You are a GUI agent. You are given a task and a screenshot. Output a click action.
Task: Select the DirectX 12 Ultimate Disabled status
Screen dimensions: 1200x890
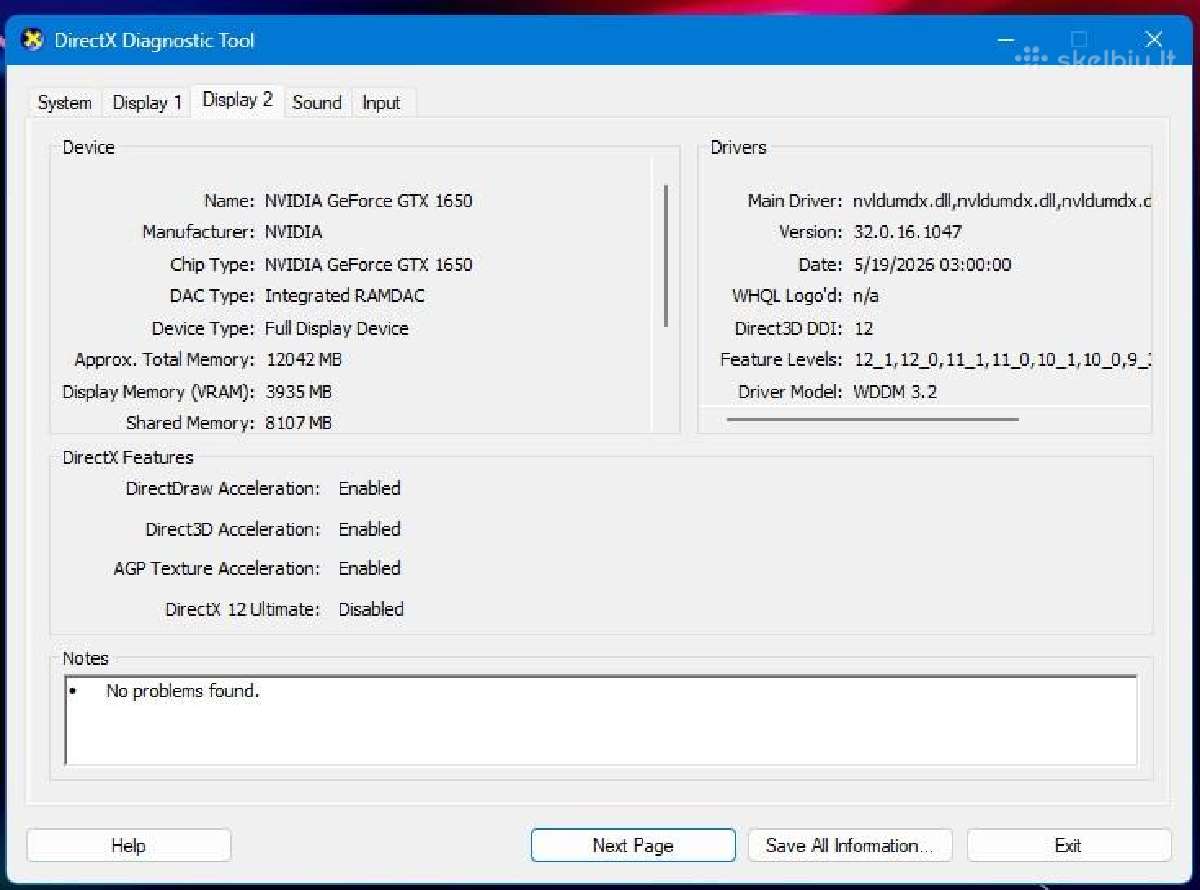pyautogui.click(x=371, y=610)
